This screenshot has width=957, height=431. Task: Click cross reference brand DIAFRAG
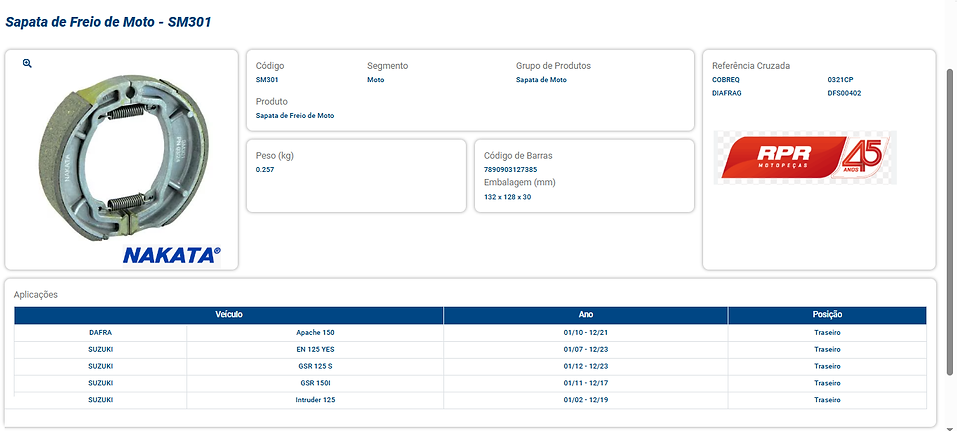(727, 93)
